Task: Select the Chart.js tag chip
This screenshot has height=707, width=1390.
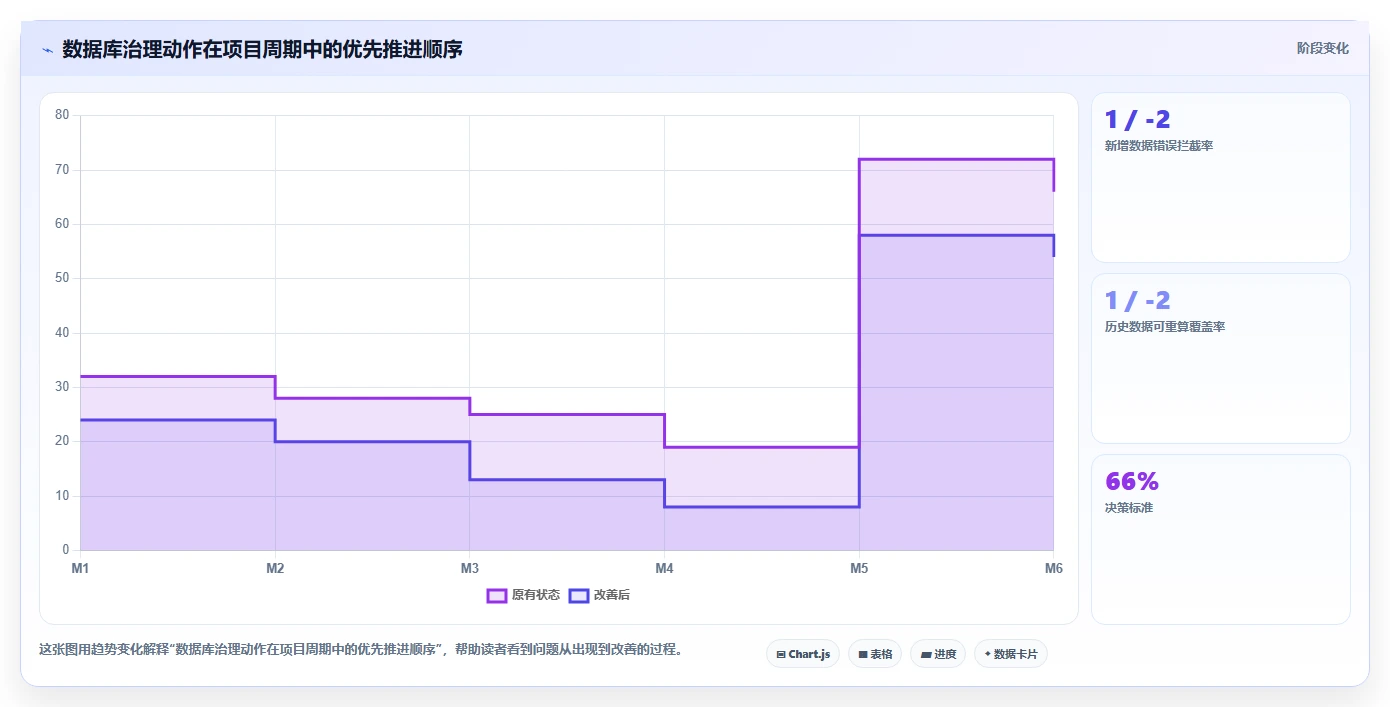Action: [803, 654]
